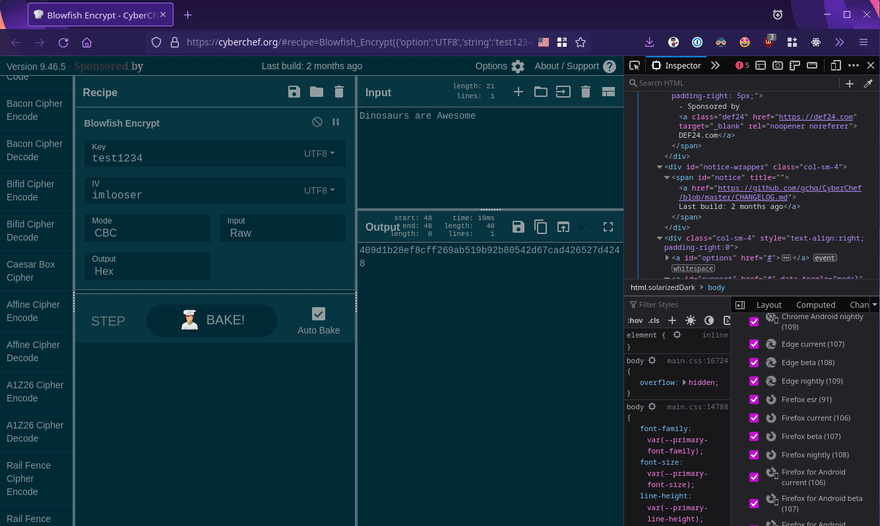Toggle light color scheme simulation

[690, 321]
